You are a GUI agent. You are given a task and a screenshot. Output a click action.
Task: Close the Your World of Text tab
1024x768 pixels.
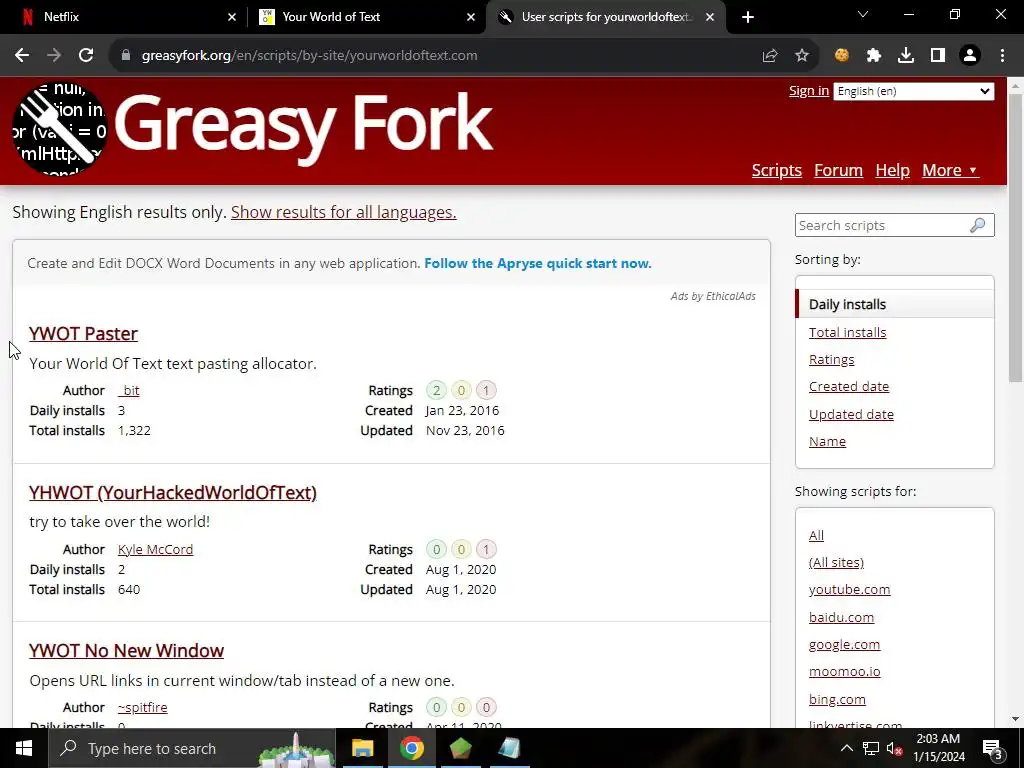click(471, 17)
